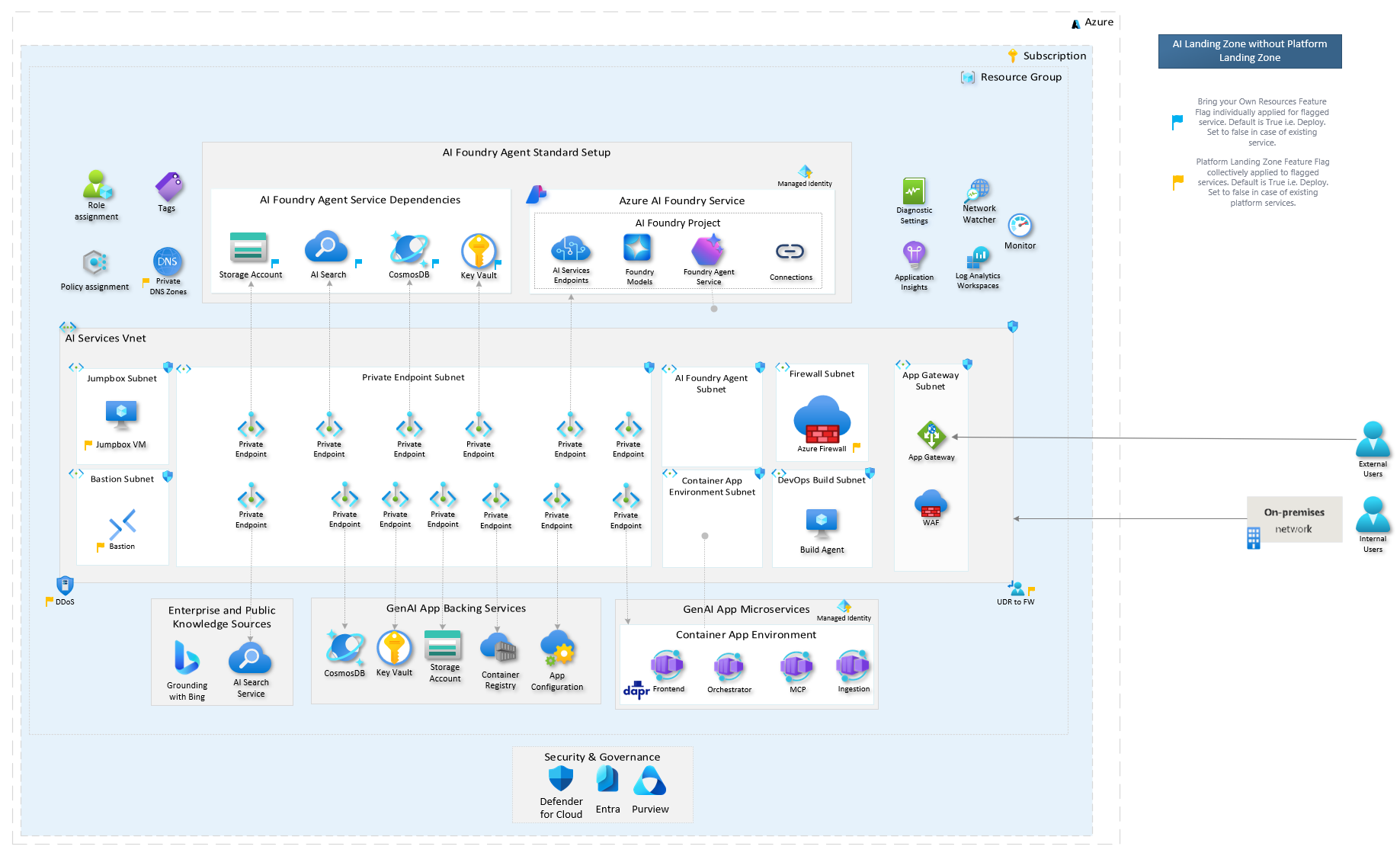Select the AI Landing Zone title banner
Screen dimensions: 1400x856
point(1250,51)
